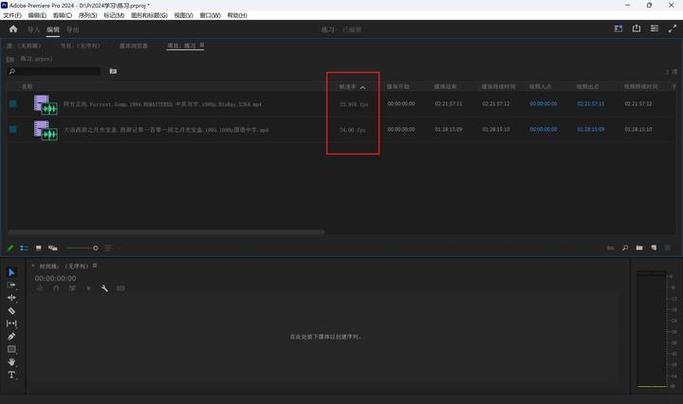Open 序列(S) menu
Screen dimensions: 683x404
[x=88, y=15]
